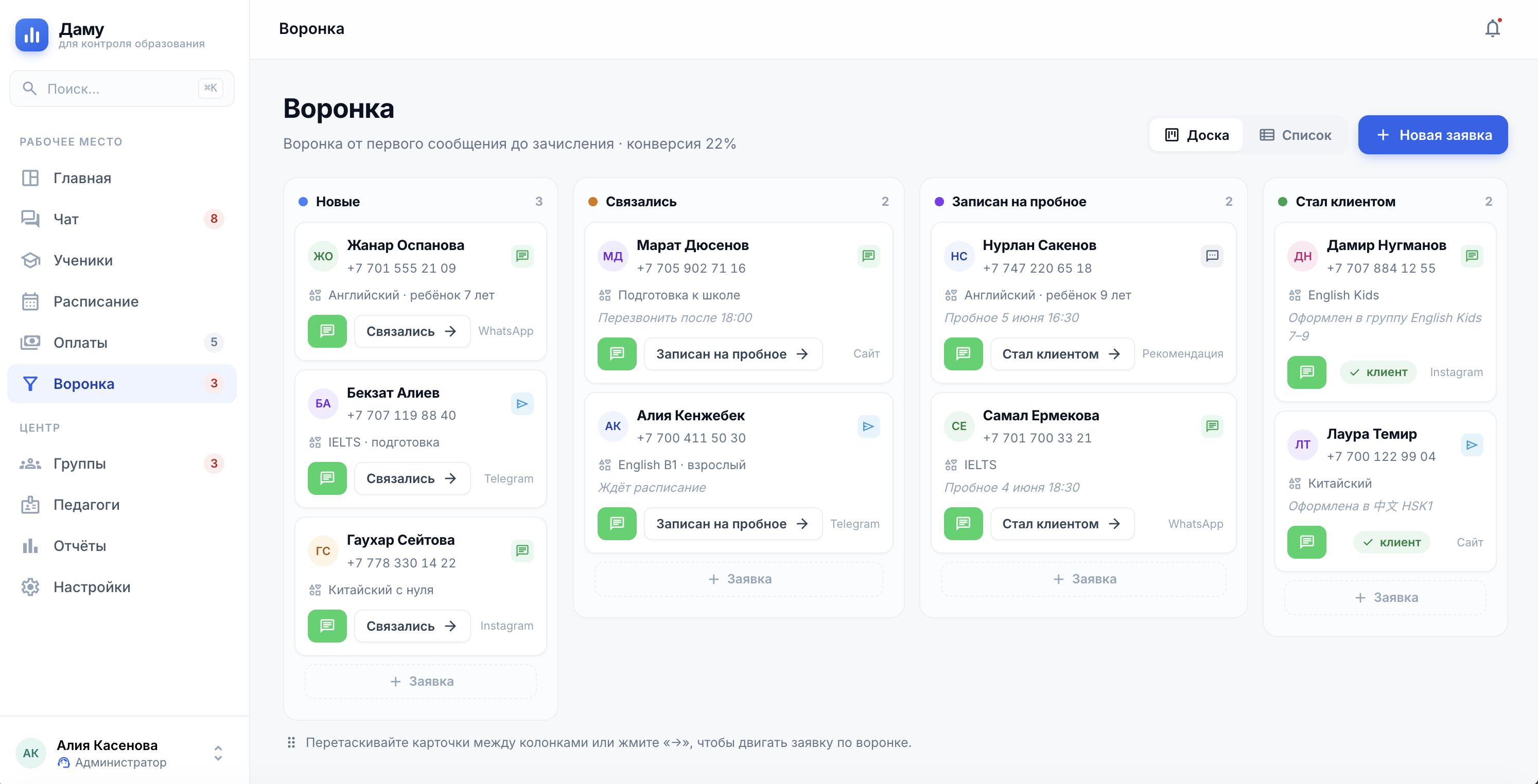Click channel icon on Марат Дюсенов card header
The image size is (1538, 784).
[x=869, y=256]
